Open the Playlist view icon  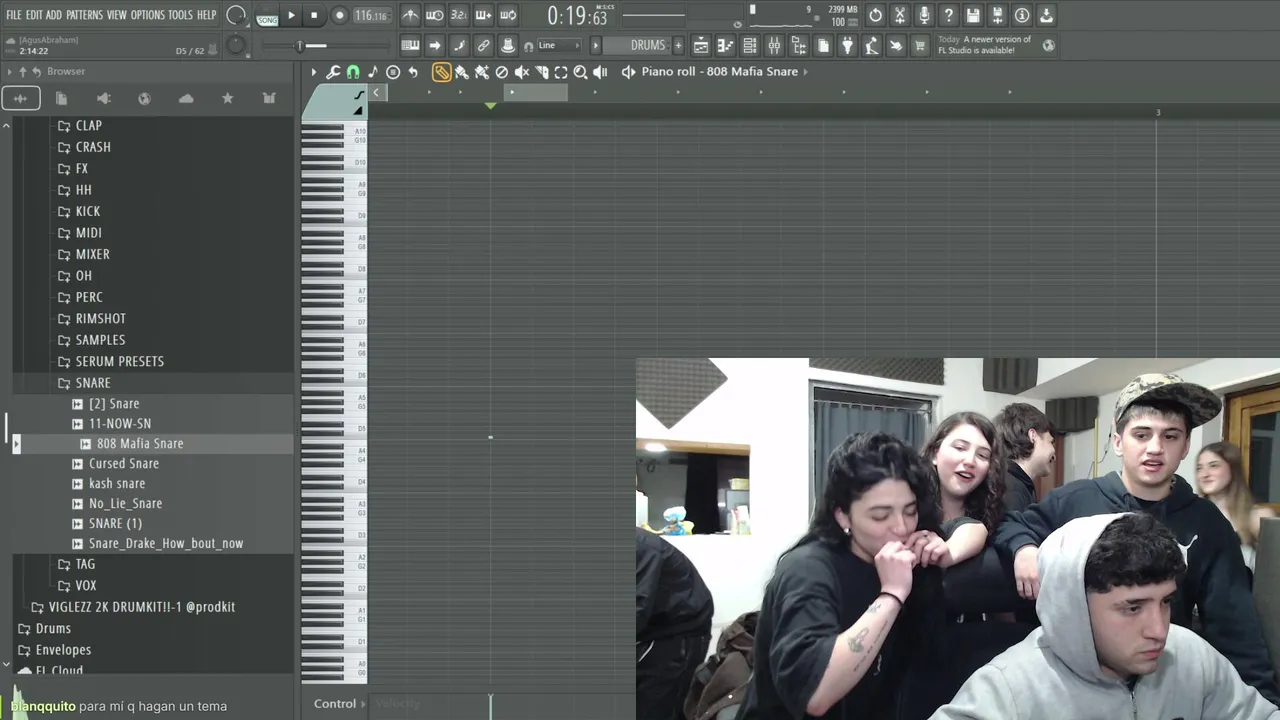701,45
